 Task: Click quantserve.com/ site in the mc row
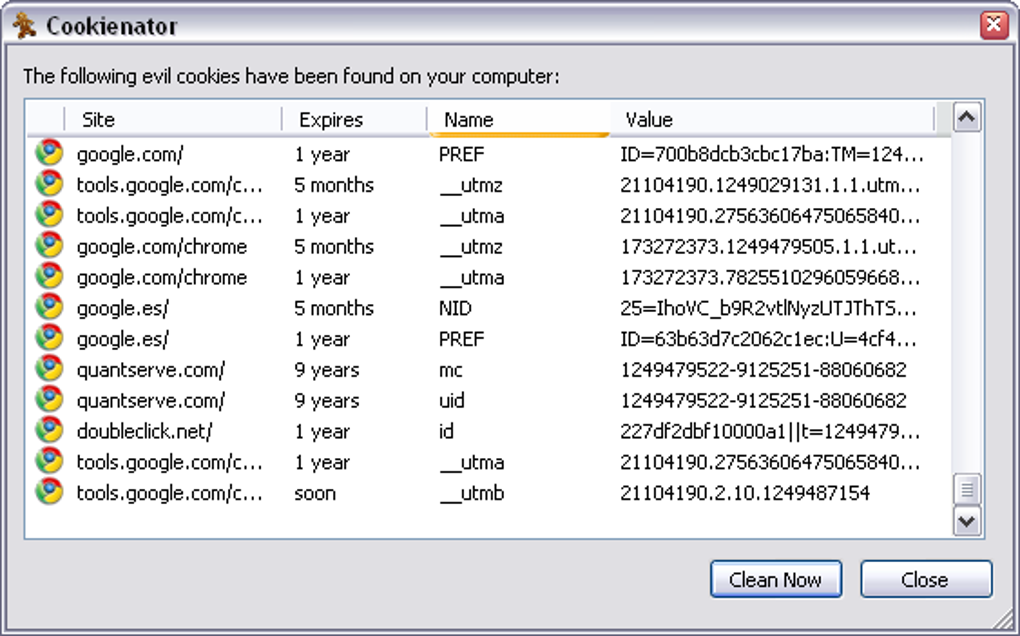[151, 370]
